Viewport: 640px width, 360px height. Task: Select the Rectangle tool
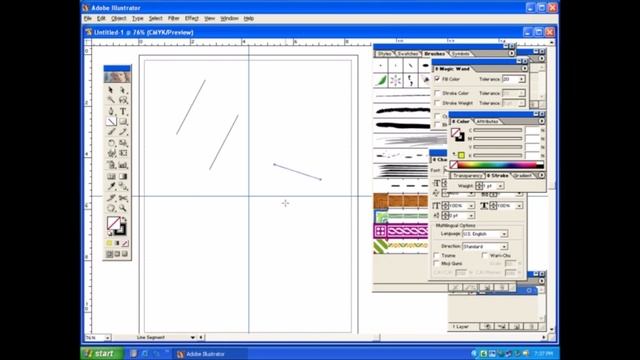pyautogui.click(x=123, y=122)
